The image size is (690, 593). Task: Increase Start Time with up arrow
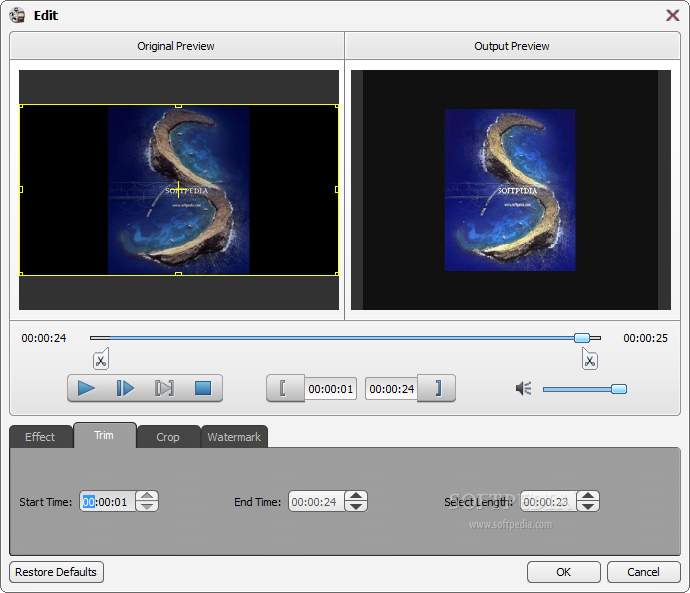pos(147,496)
